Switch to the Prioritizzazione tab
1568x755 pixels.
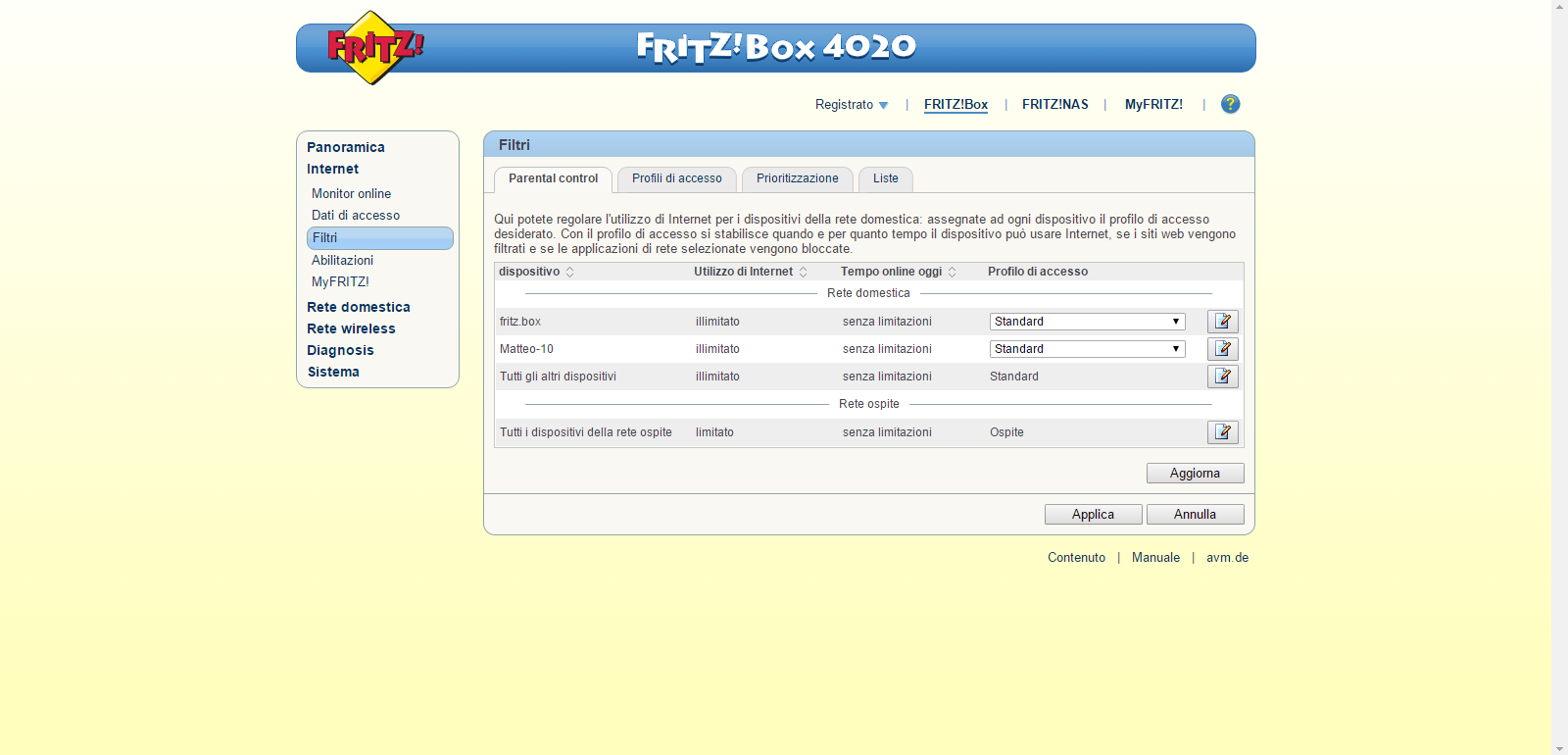point(797,179)
